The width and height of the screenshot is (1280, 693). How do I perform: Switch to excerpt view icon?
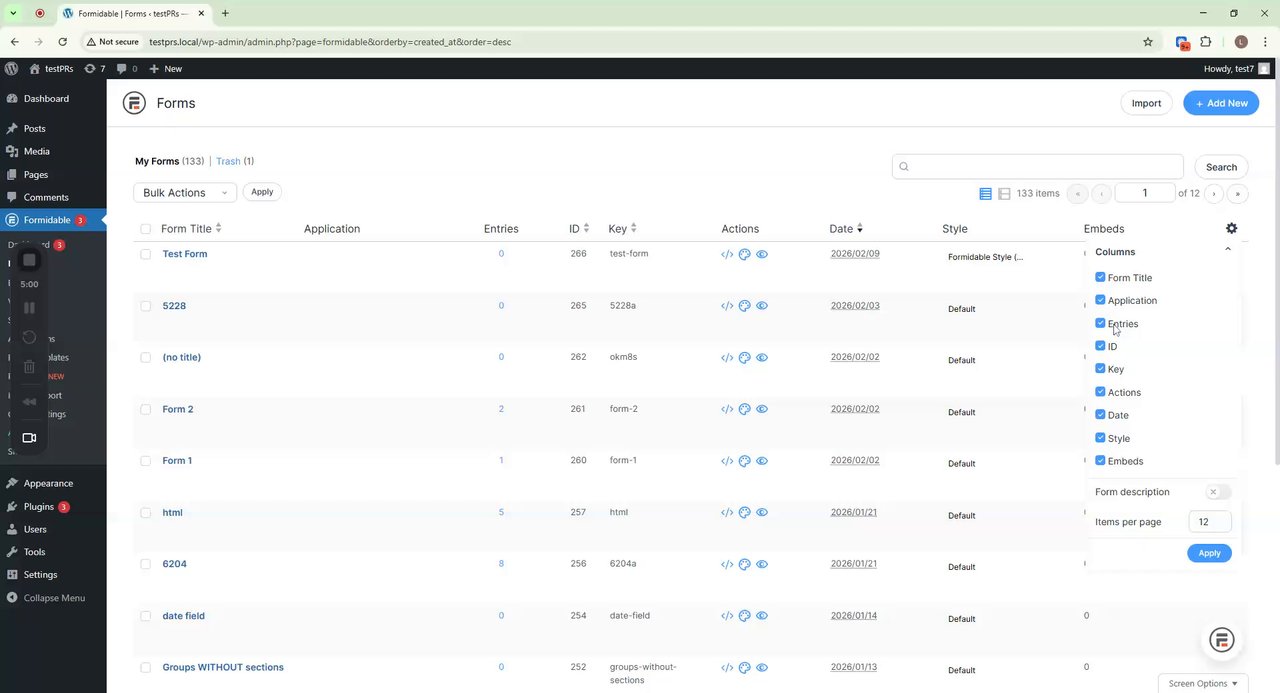click(x=1004, y=194)
